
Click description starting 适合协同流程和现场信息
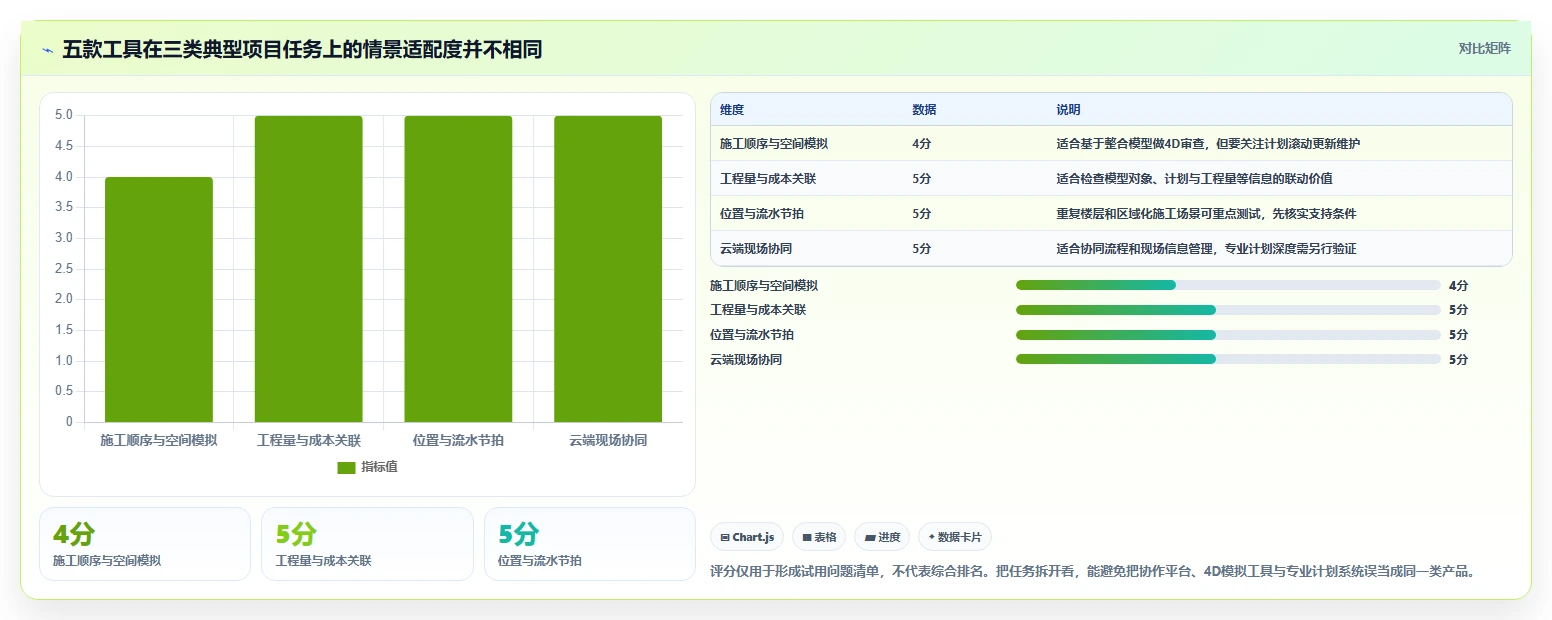pyautogui.click(x=1206, y=249)
